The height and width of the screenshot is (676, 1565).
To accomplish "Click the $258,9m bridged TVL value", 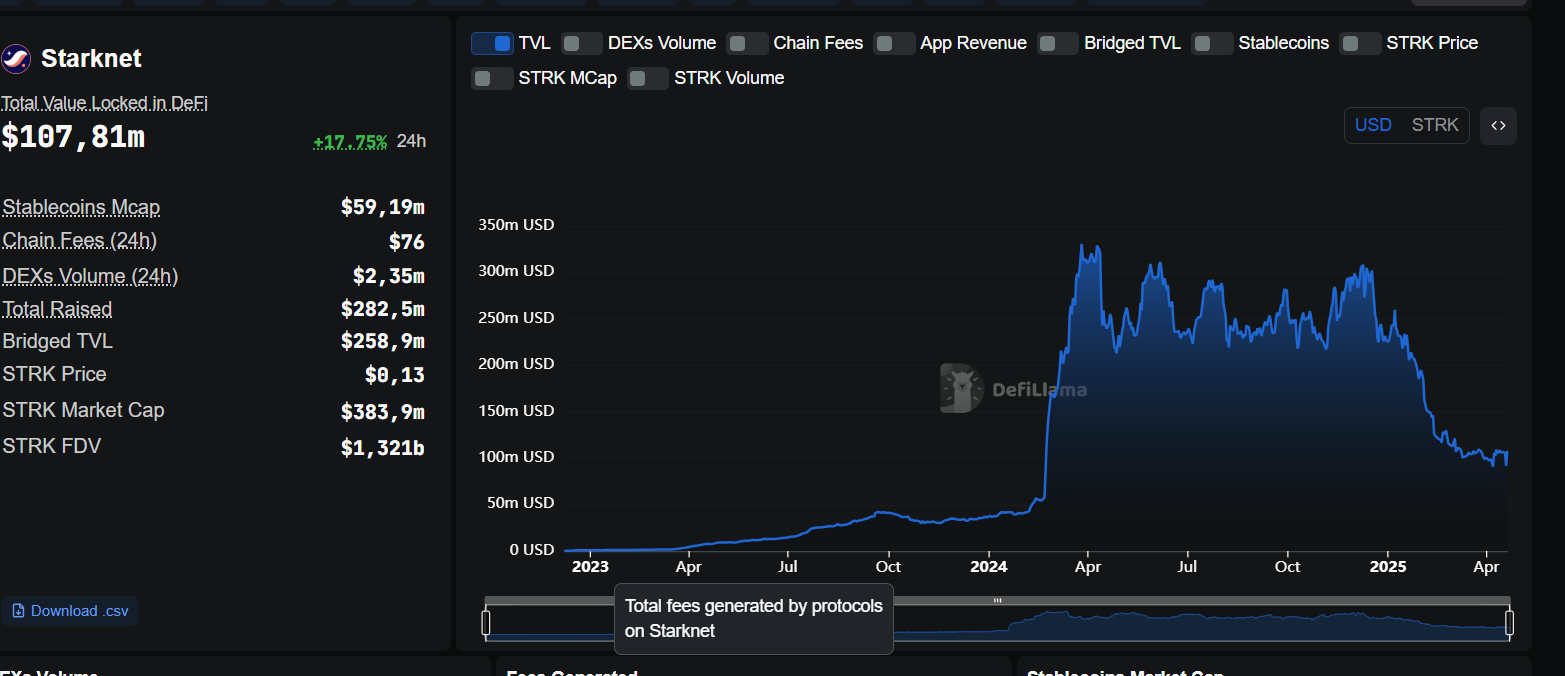I will (383, 342).
